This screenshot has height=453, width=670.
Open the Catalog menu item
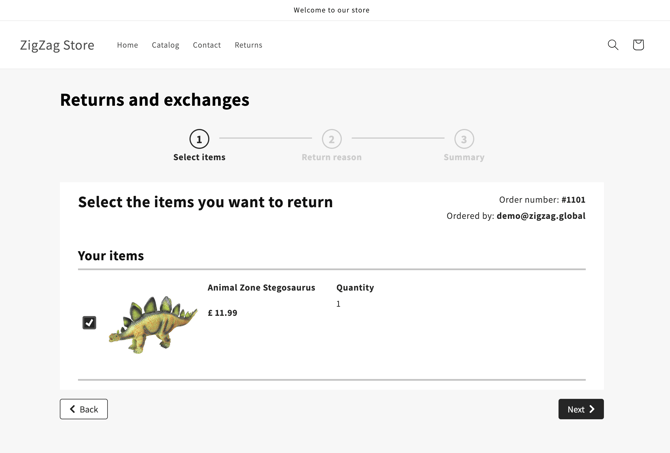[165, 45]
